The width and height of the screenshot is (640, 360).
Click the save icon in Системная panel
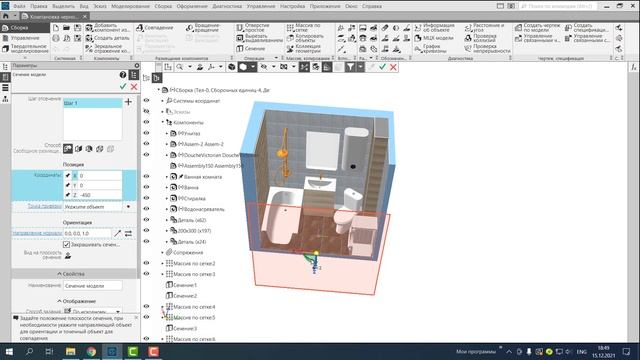click(78, 28)
